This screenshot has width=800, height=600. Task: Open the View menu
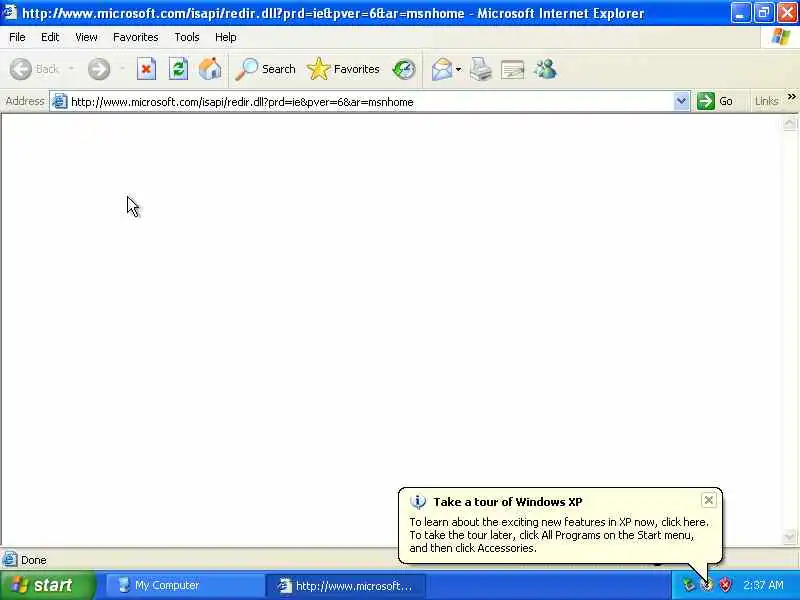coord(86,37)
